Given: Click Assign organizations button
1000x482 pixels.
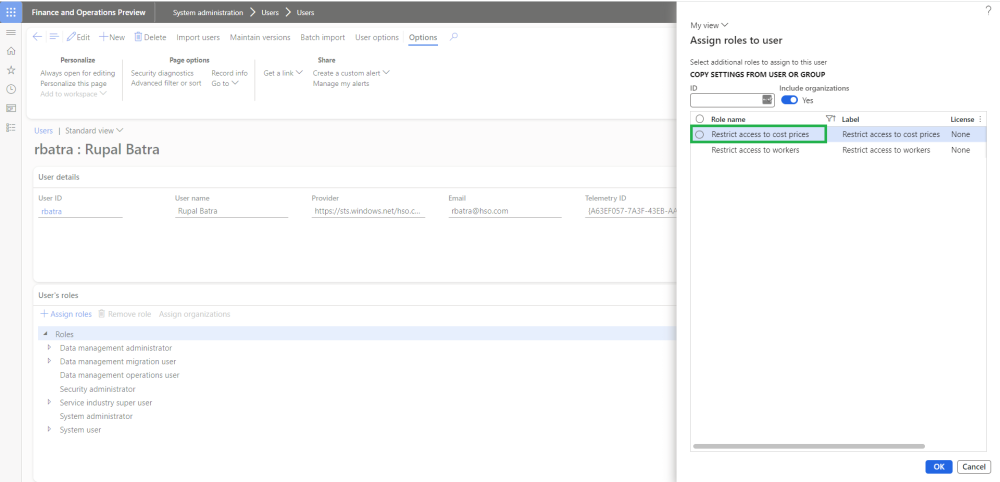Looking at the screenshot, I should 195,314.
